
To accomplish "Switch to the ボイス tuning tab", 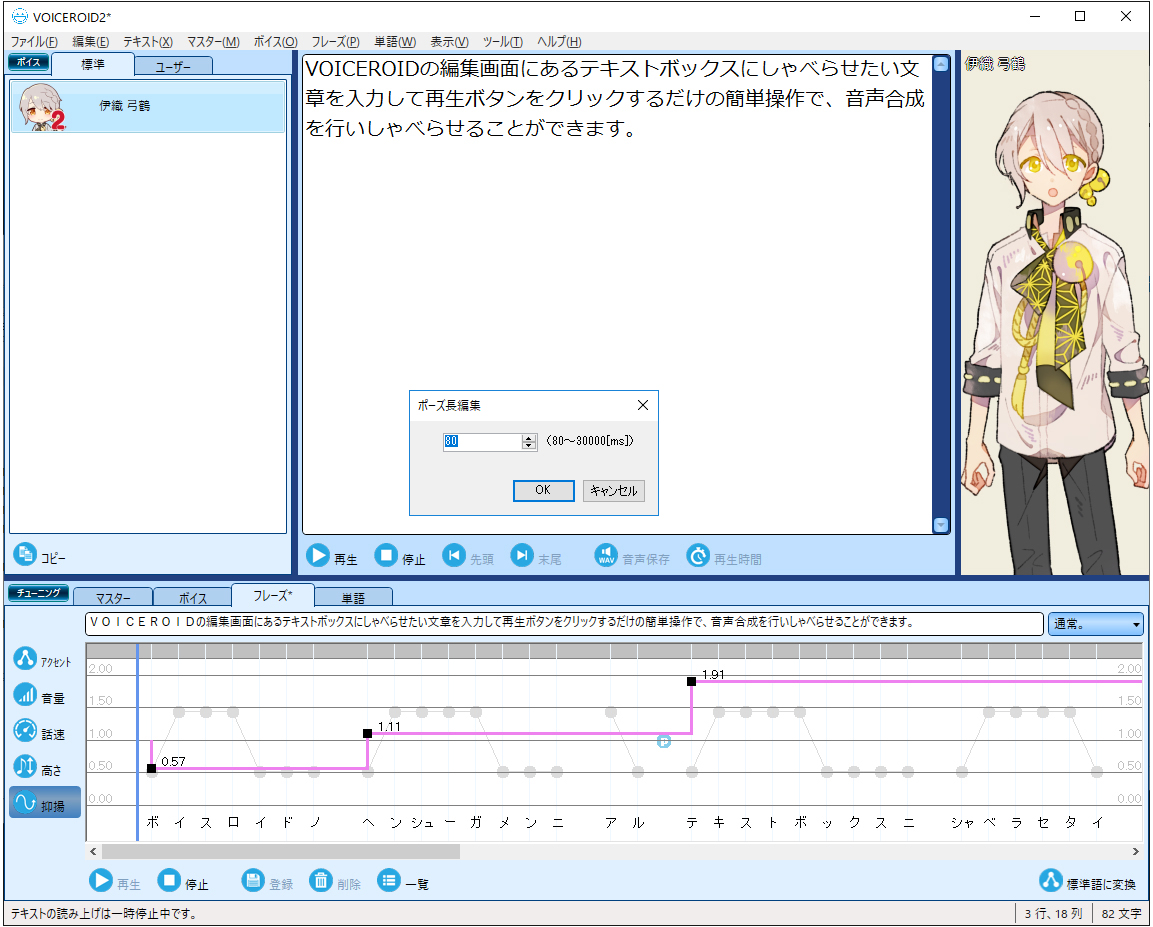I will (193, 598).
